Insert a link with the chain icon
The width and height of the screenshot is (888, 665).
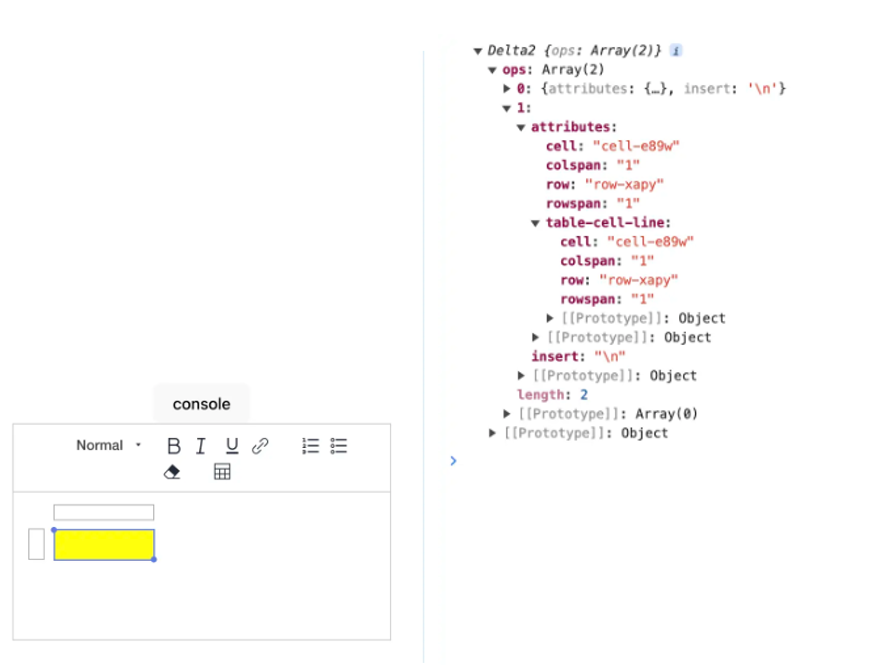click(x=260, y=446)
